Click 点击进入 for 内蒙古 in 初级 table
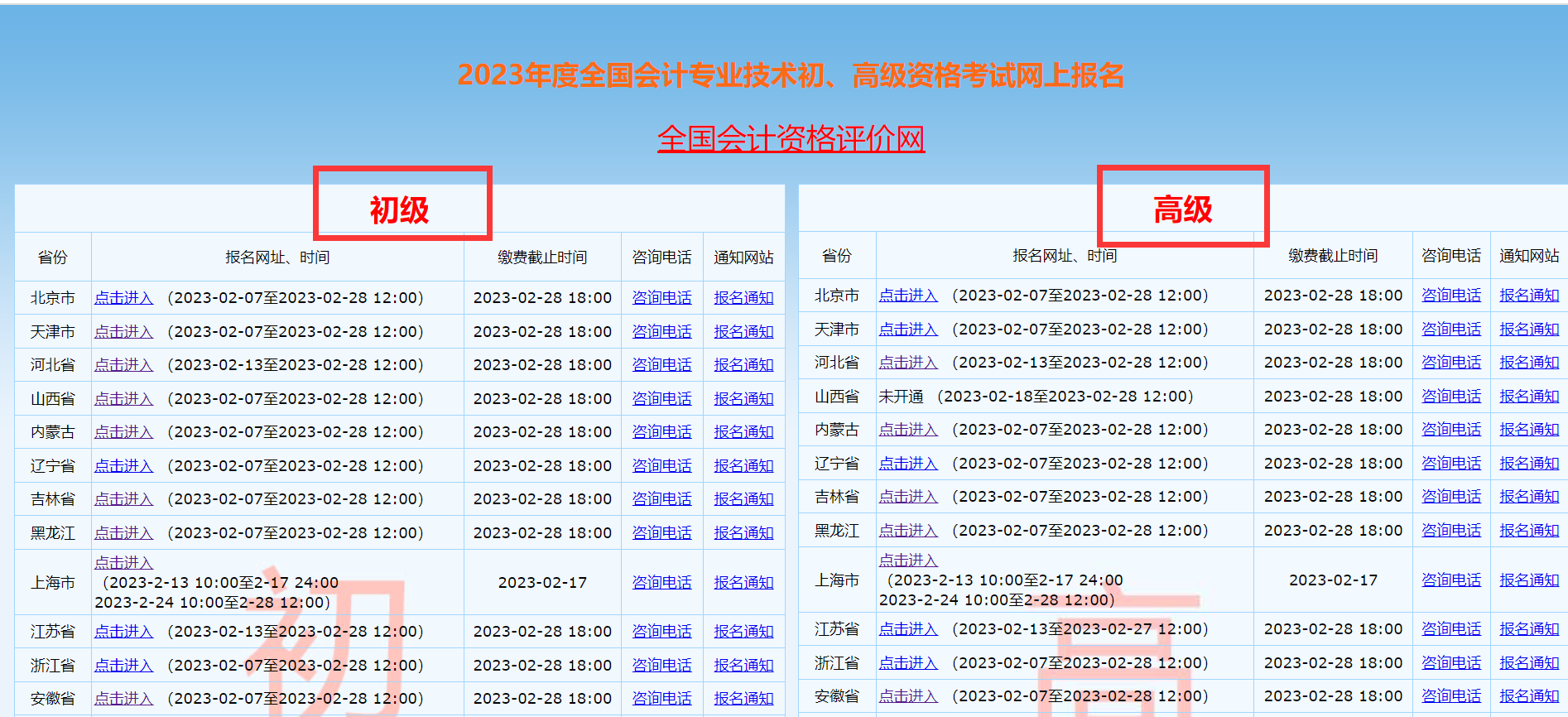 (x=123, y=432)
